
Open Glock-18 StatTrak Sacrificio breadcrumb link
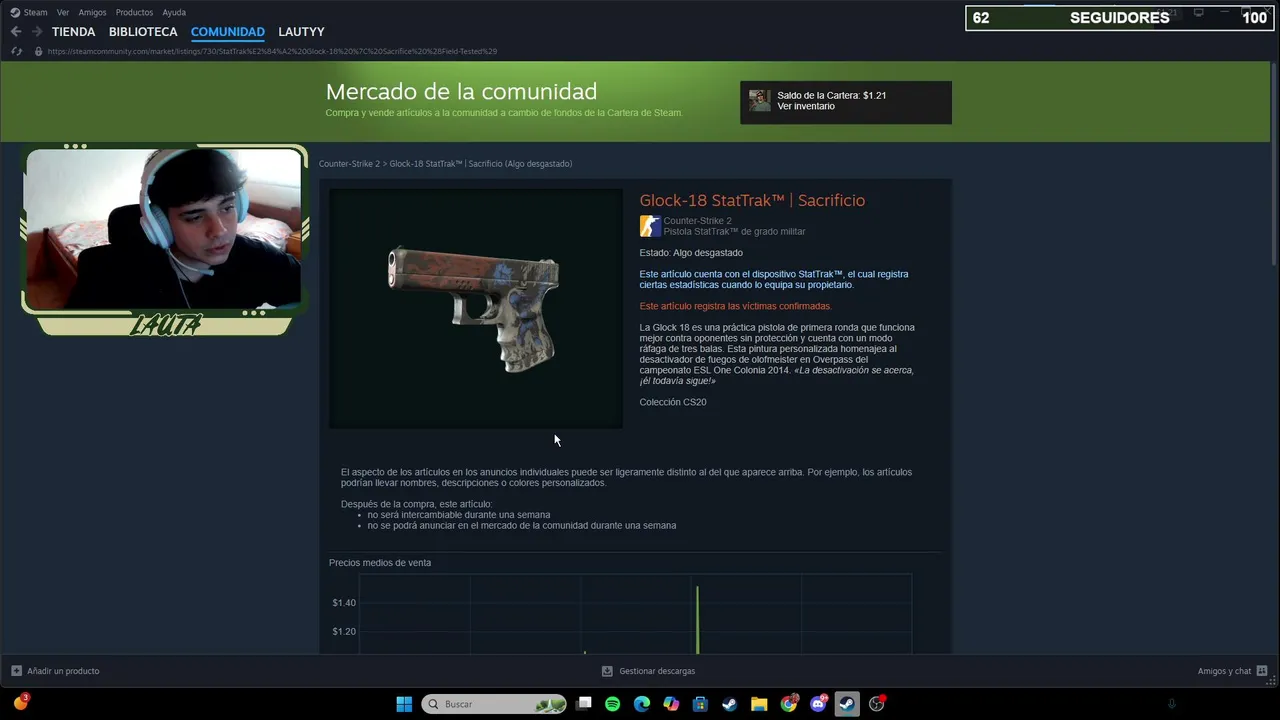(481, 163)
